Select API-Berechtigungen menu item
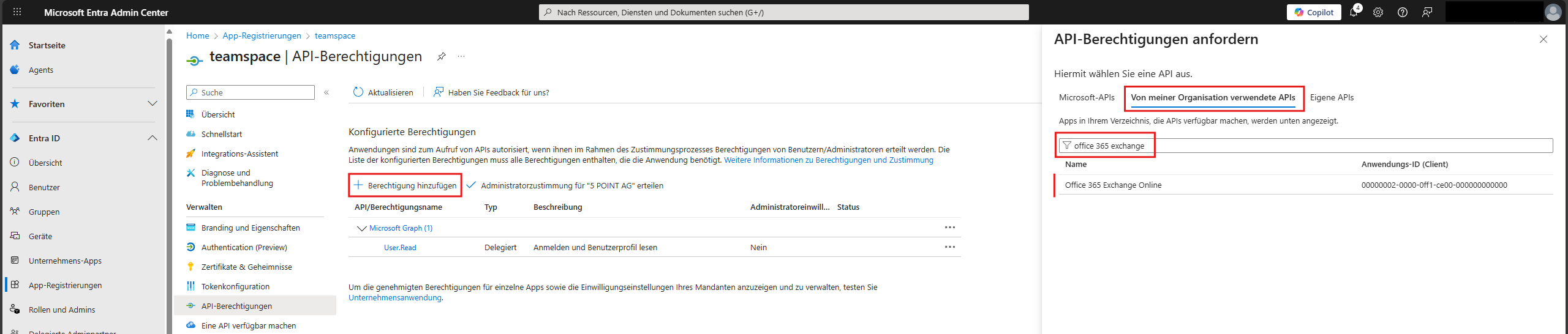Image resolution: width=1568 pixels, height=334 pixels. 255,306
